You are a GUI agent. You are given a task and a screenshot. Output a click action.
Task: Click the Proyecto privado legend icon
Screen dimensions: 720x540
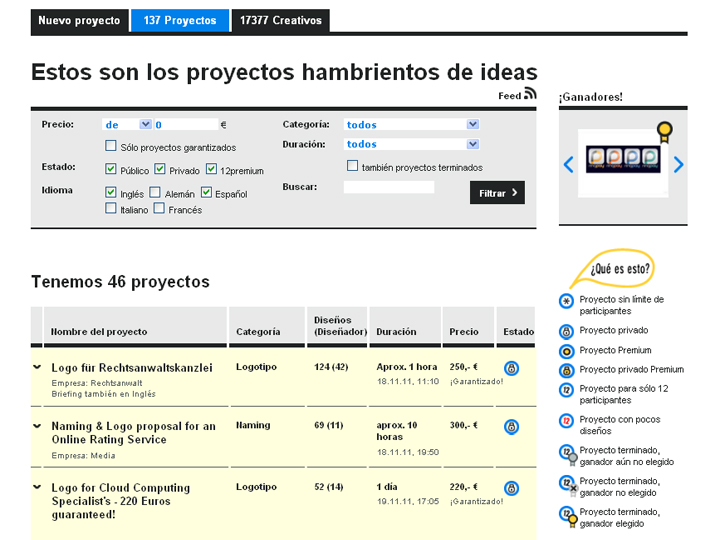566,331
